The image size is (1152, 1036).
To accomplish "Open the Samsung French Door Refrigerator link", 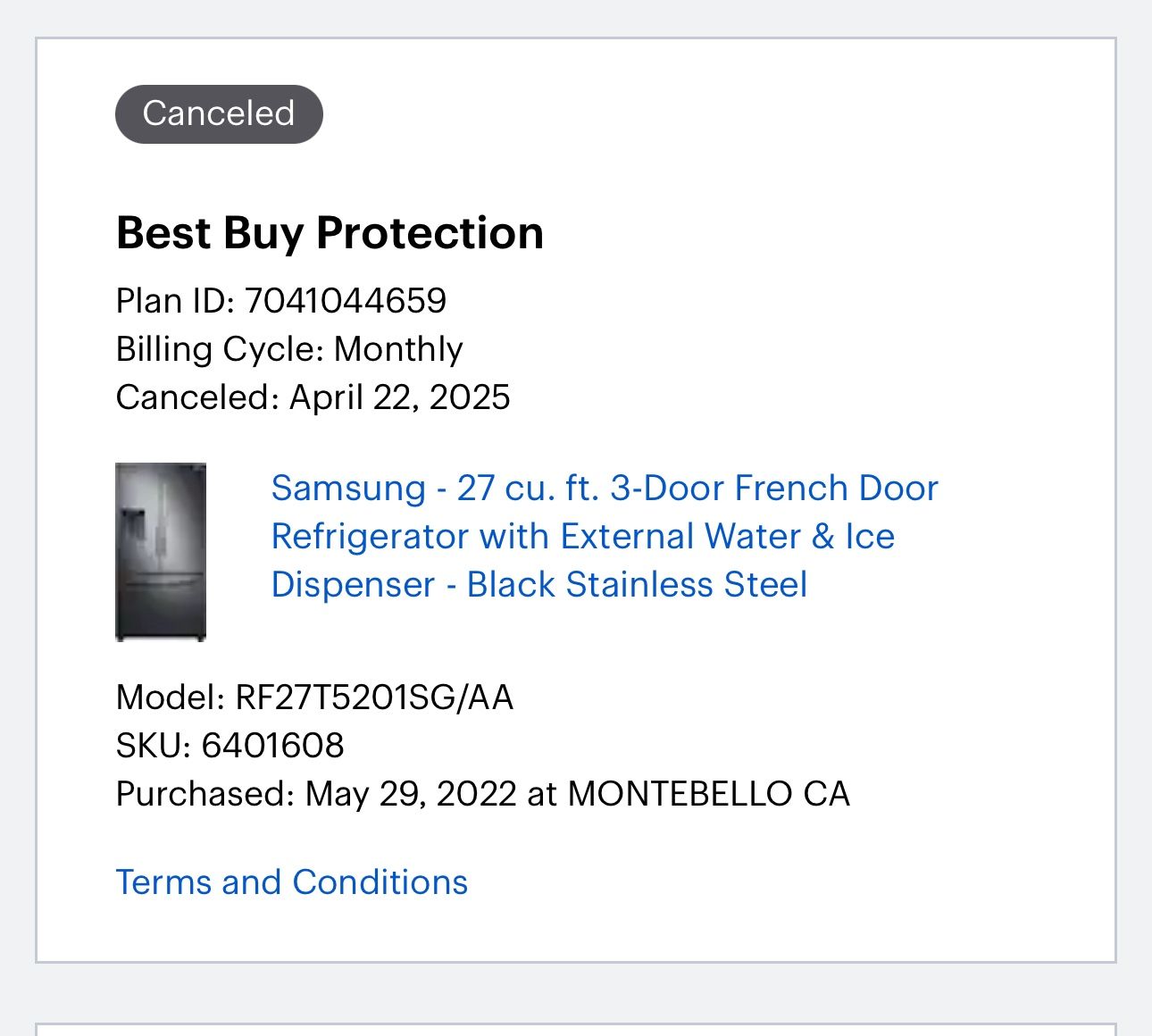I will coord(604,489).
